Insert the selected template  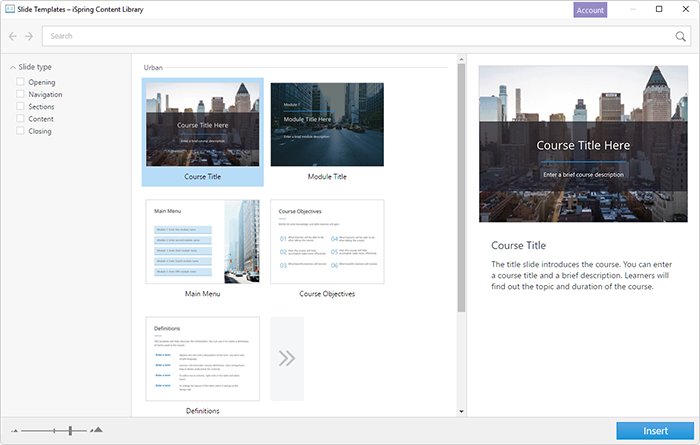tap(655, 431)
